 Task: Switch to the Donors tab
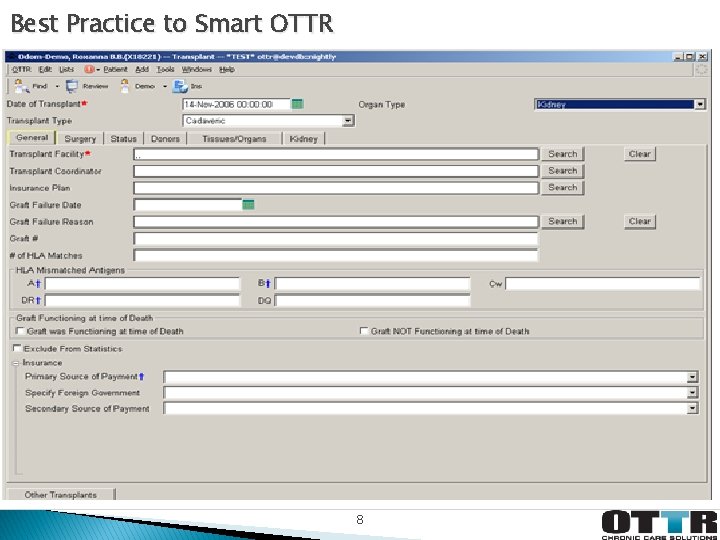[x=165, y=139]
